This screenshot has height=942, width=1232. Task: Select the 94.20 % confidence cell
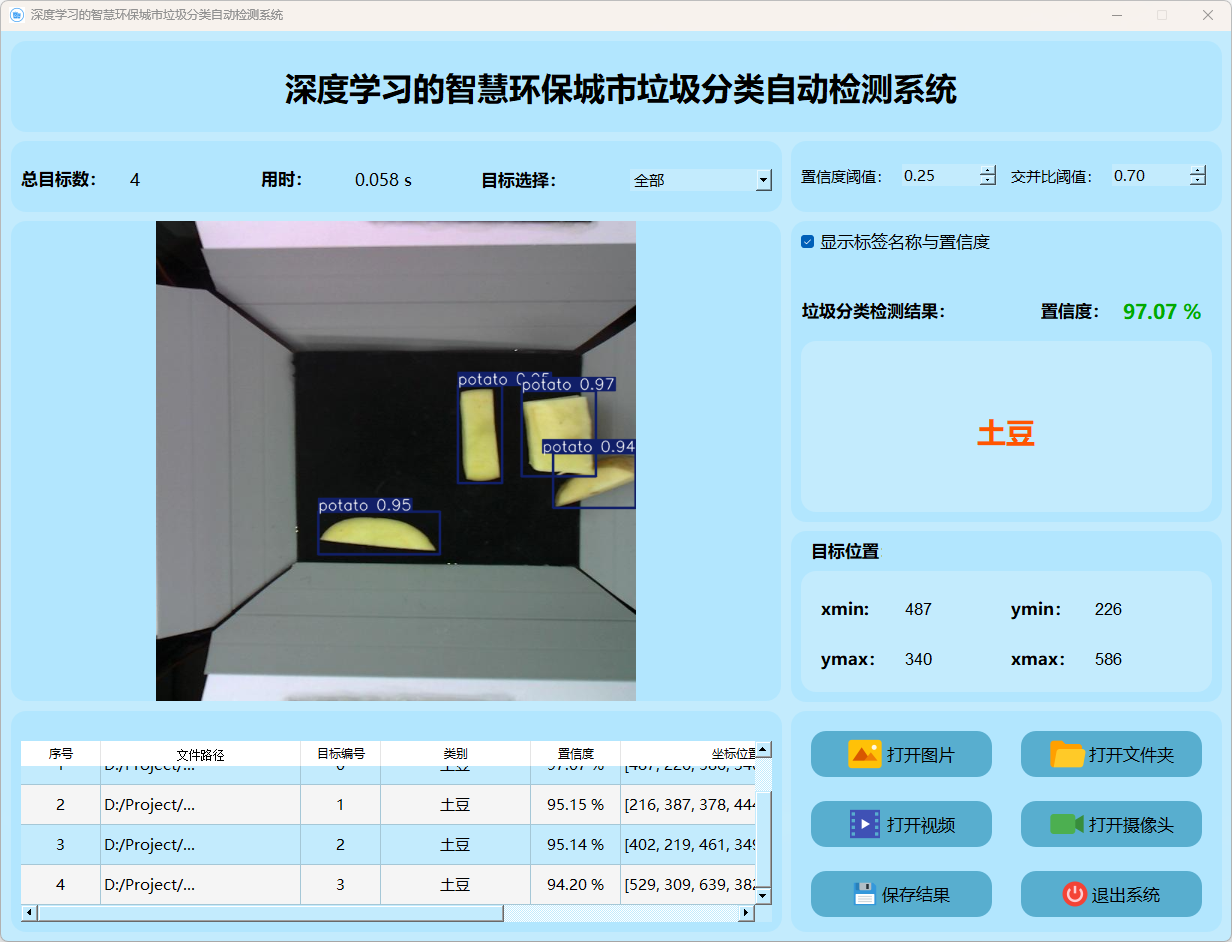tap(575, 884)
